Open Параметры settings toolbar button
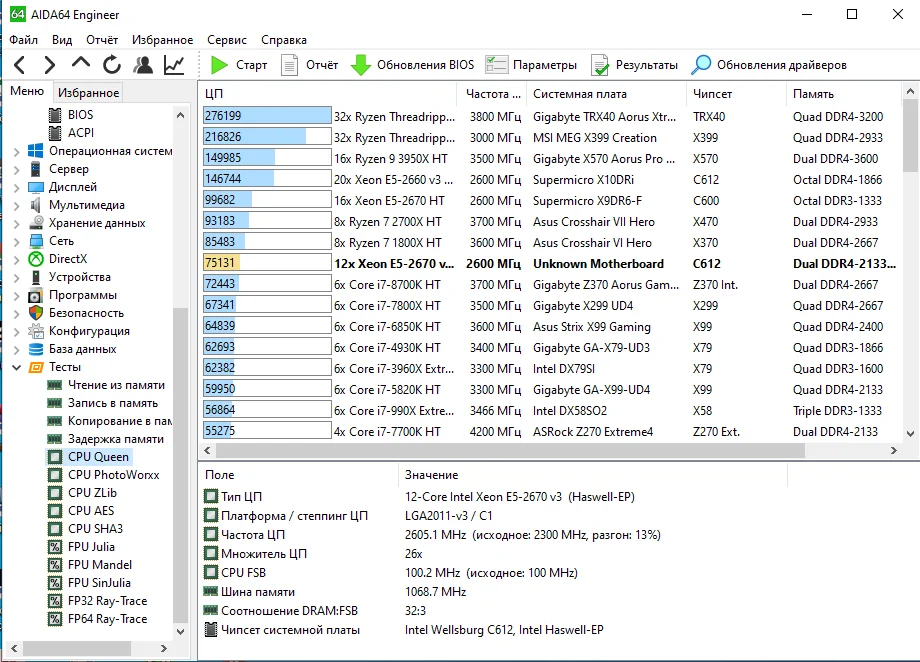Viewport: 920px width, 662px height. pyautogui.click(x=531, y=65)
